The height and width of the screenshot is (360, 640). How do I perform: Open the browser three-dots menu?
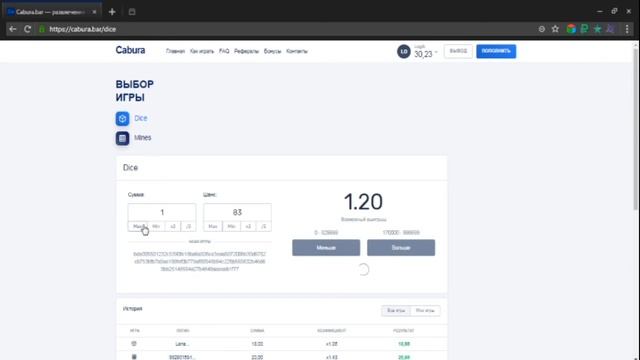pos(627,29)
